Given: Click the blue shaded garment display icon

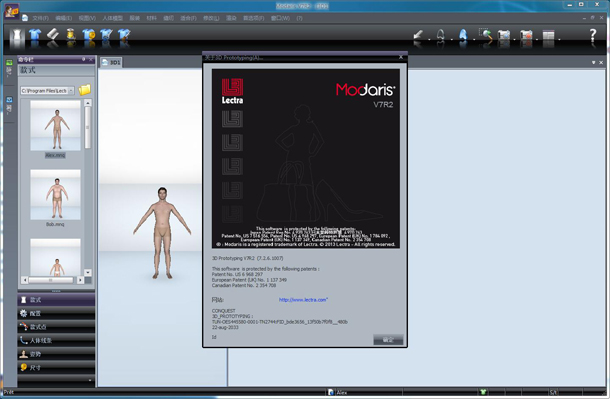Looking at the screenshot, I should [463, 36].
